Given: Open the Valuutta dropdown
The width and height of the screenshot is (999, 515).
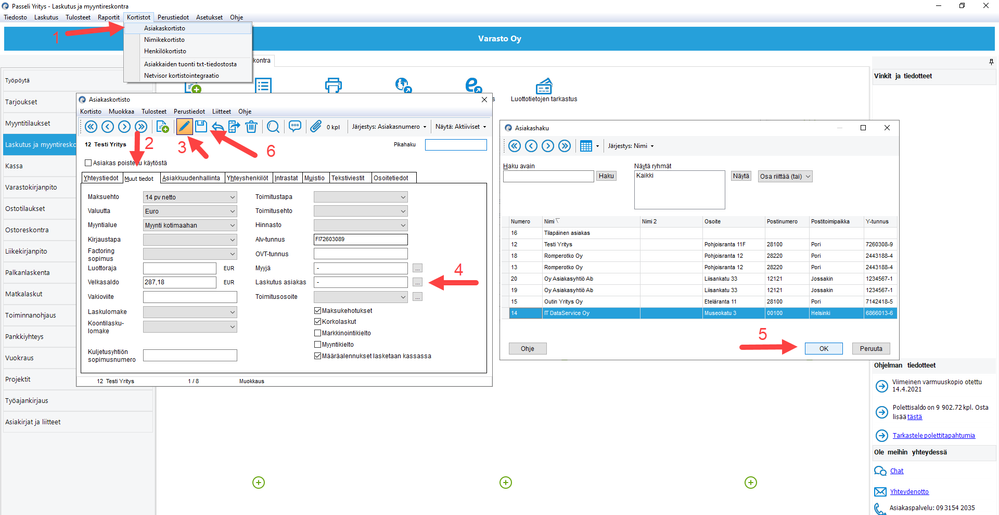Looking at the screenshot, I should point(190,211).
